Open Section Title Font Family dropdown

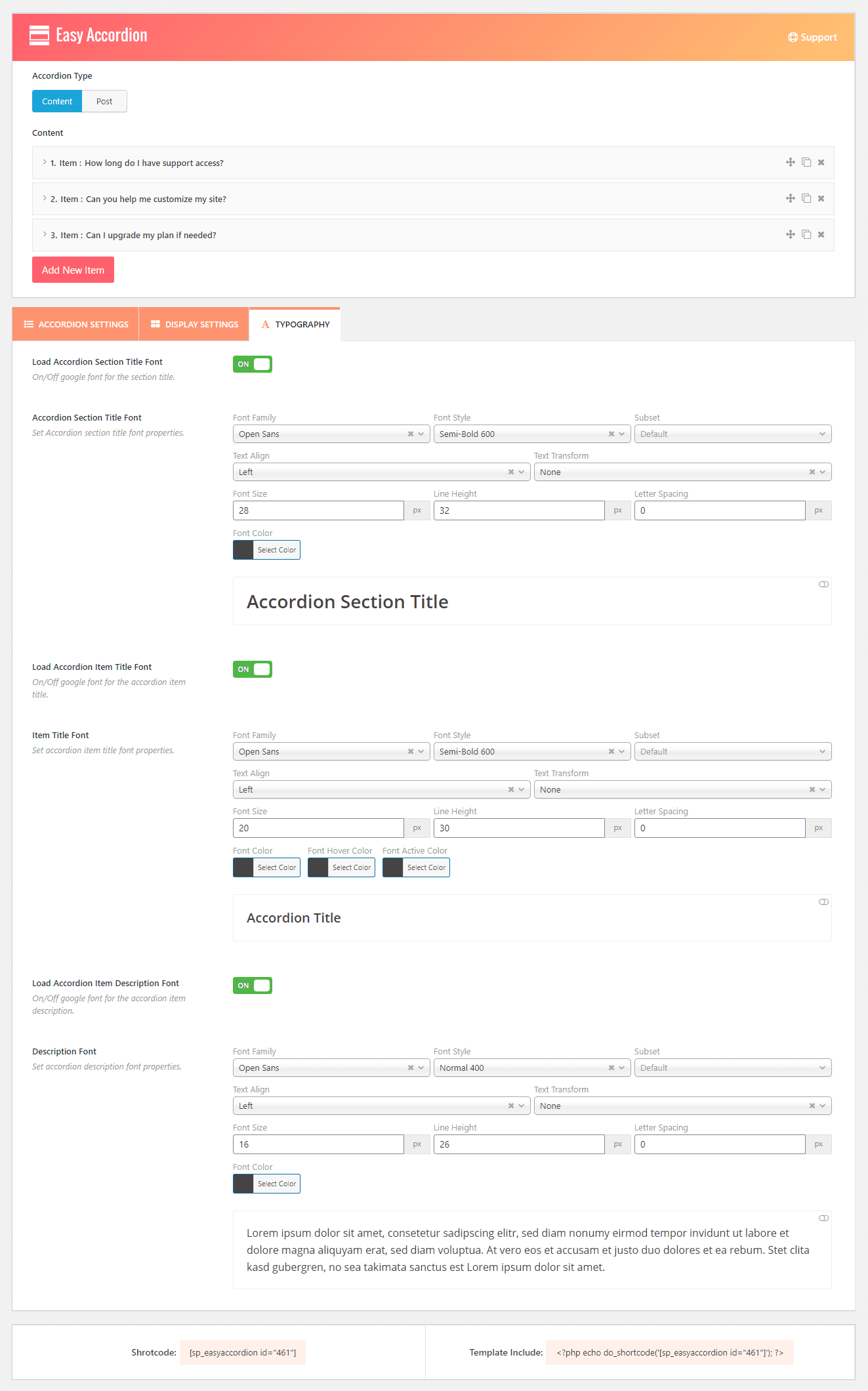click(331, 434)
